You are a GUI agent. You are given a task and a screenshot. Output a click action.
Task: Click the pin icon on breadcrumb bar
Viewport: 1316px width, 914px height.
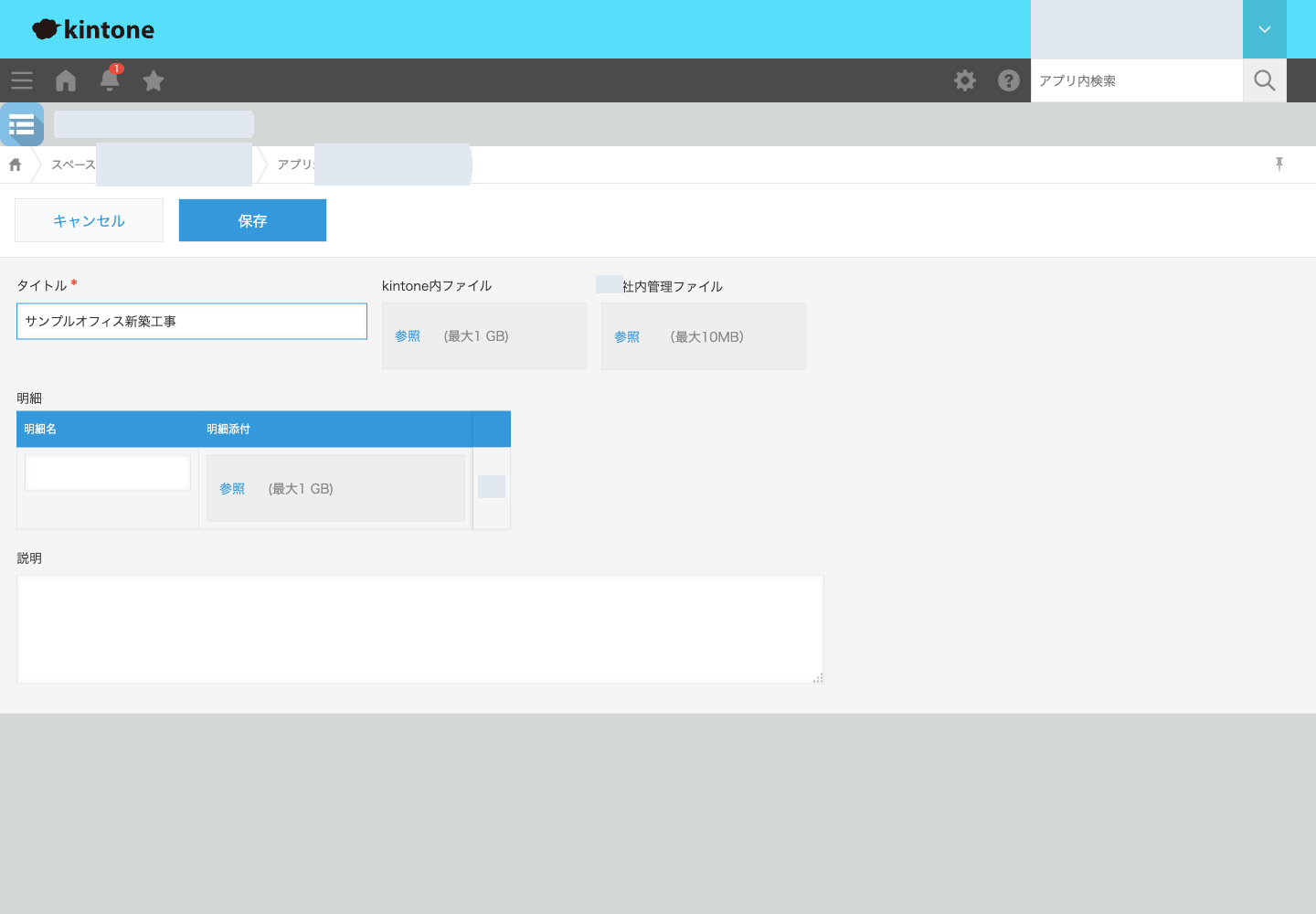pyautogui.click(x=1279, y=164)
